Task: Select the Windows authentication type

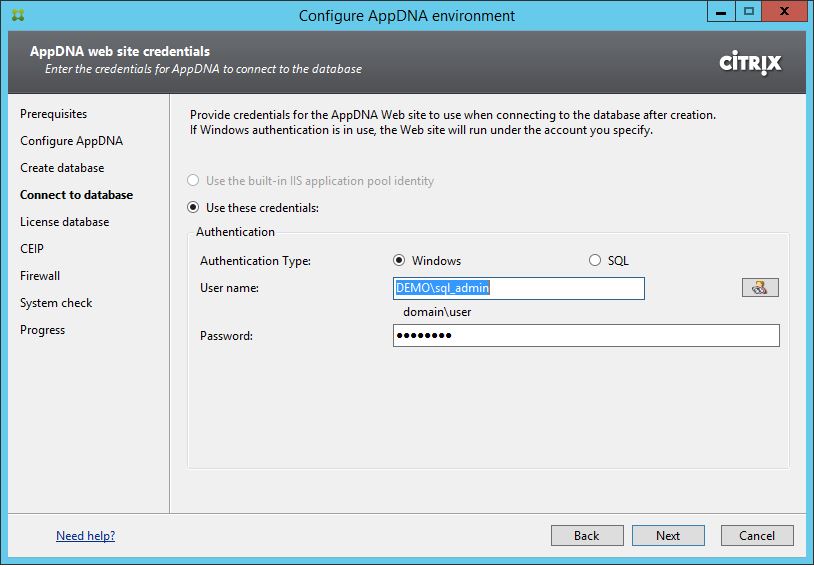Action: [400, 261]
